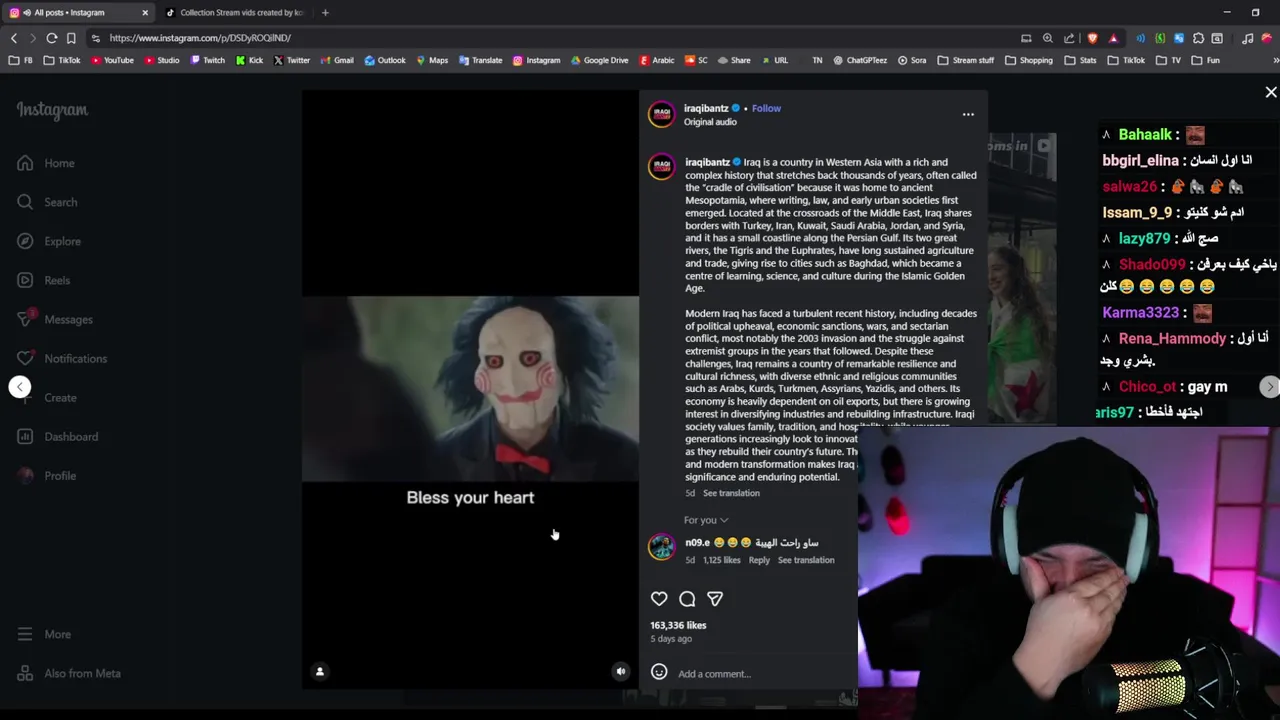Open Home in the Instagram sidebar
This screenshot has height=720, width=1280.
tap(46, 163)
